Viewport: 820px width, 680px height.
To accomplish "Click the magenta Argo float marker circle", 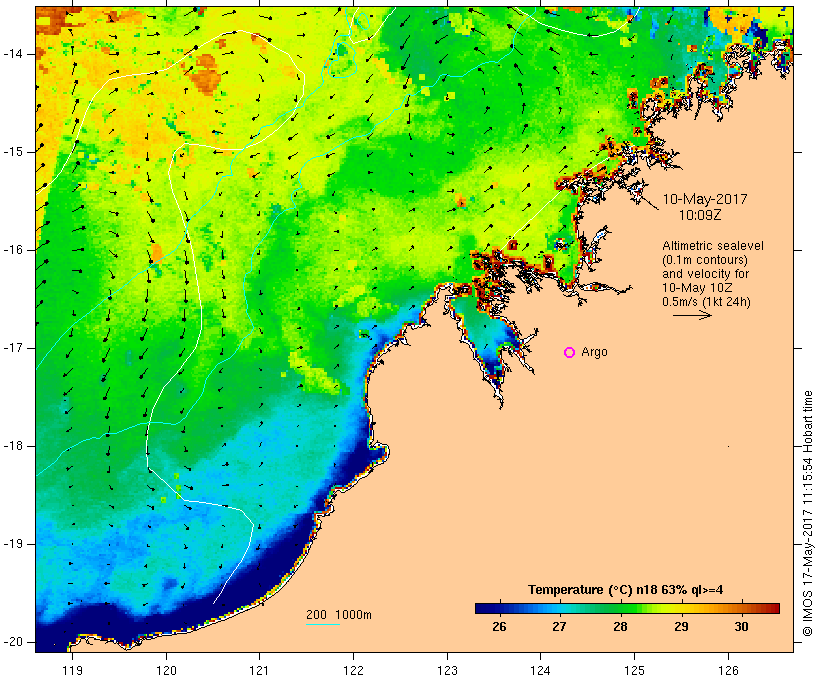I will 570,353.
